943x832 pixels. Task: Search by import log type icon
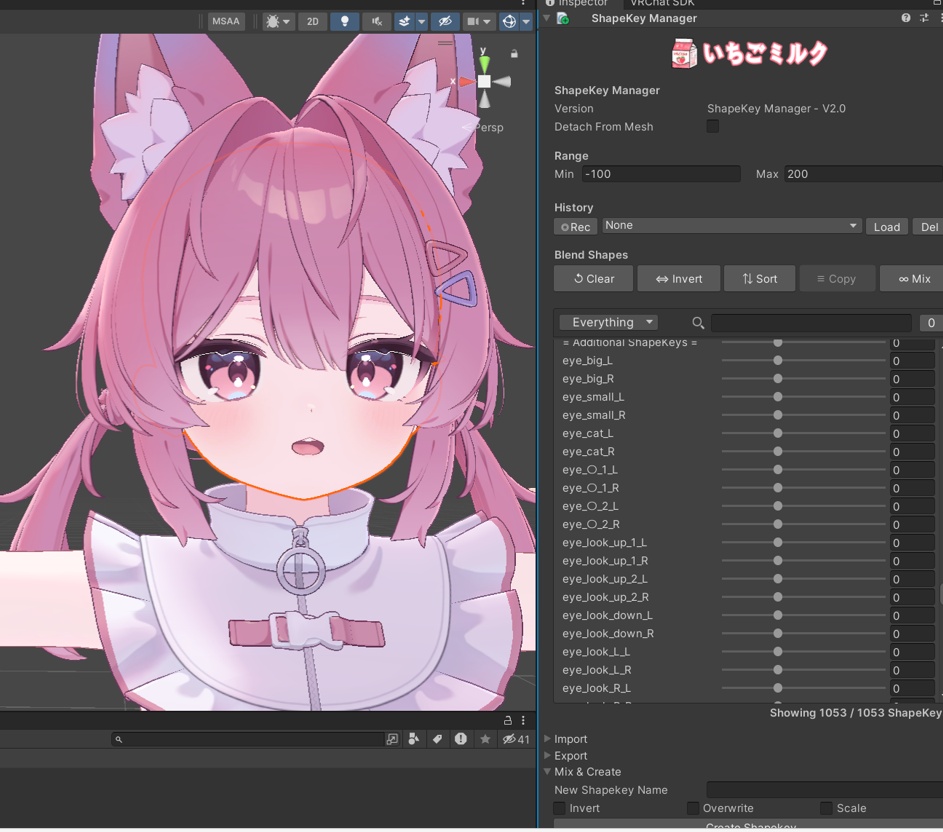(461, 739)
